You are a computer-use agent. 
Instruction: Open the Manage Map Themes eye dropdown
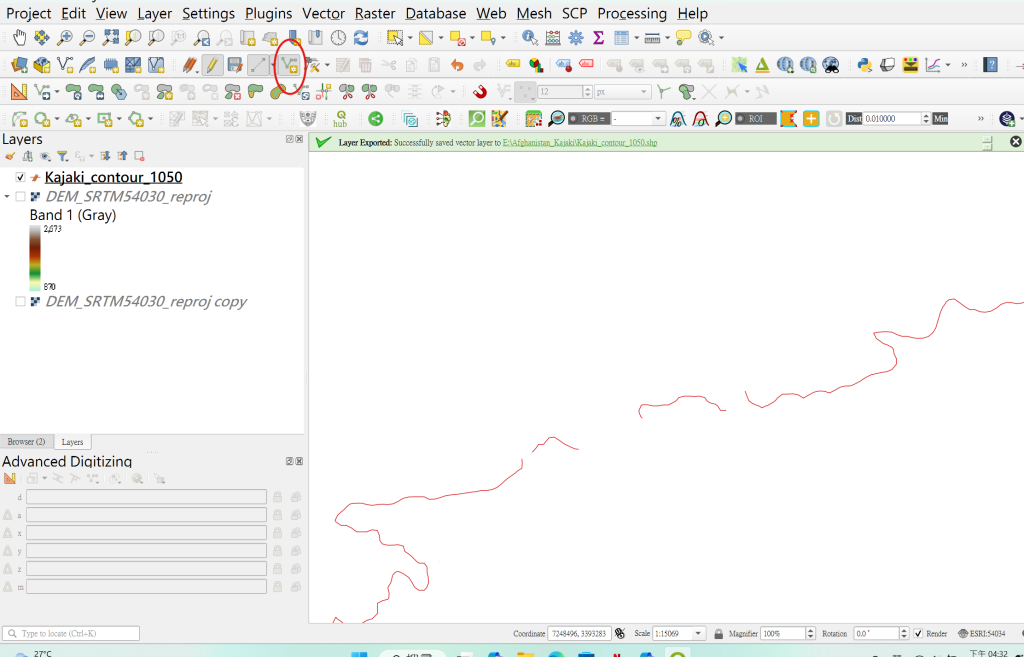coord(45,156)
